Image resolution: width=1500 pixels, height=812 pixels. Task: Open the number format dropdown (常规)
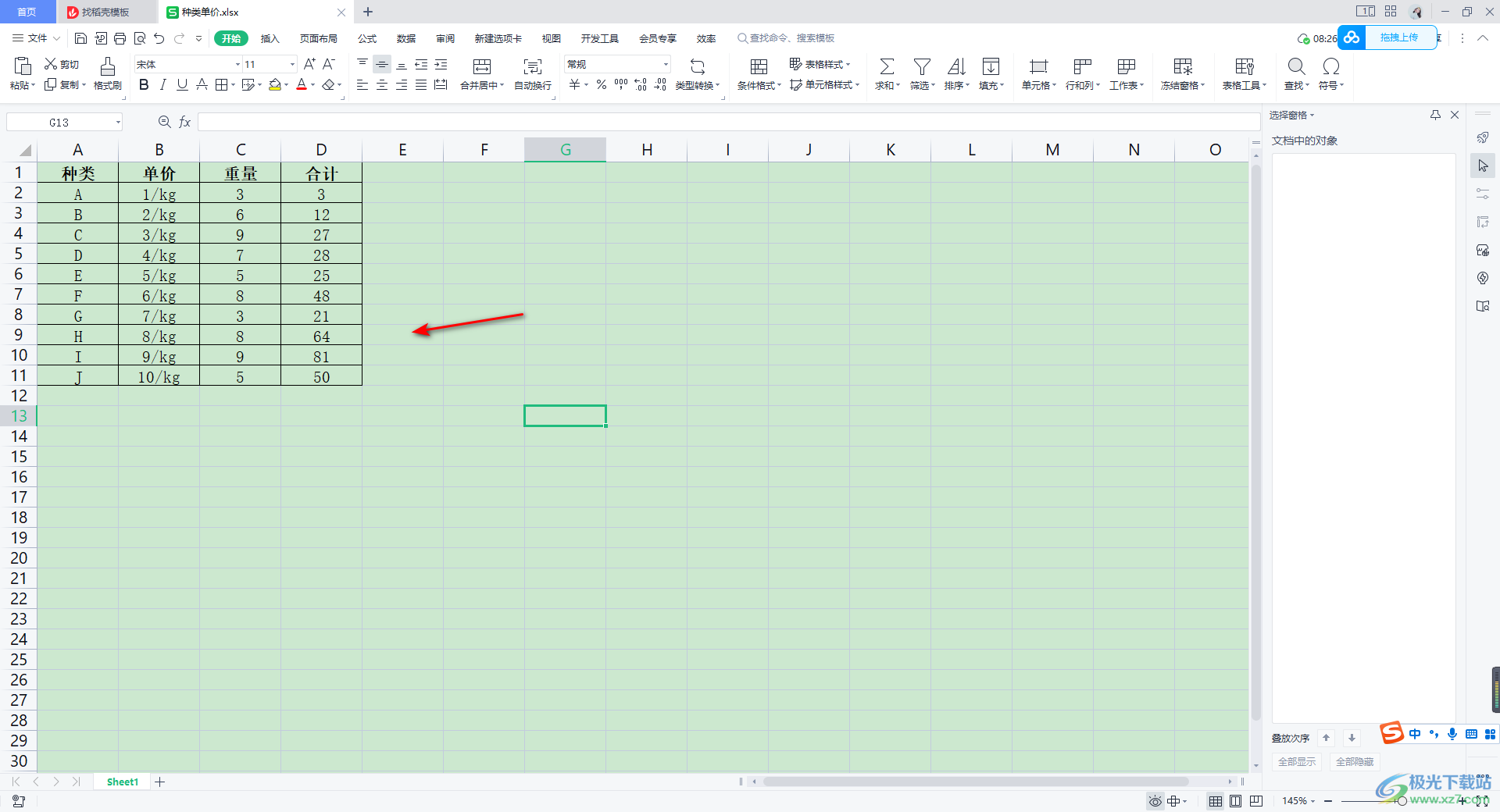[666, 64]
